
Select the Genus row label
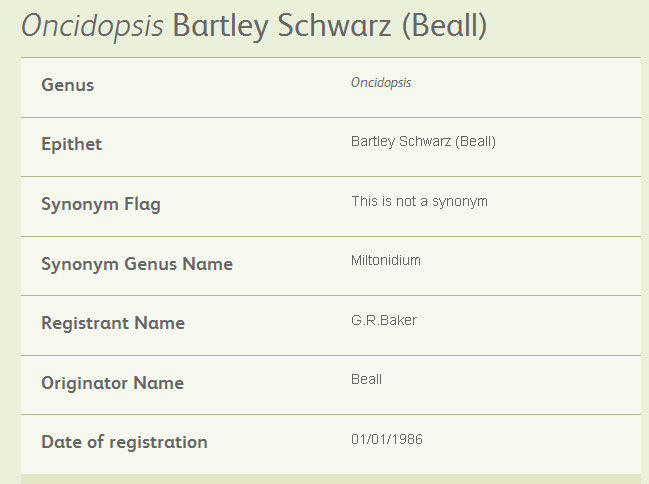coord(67,85)
